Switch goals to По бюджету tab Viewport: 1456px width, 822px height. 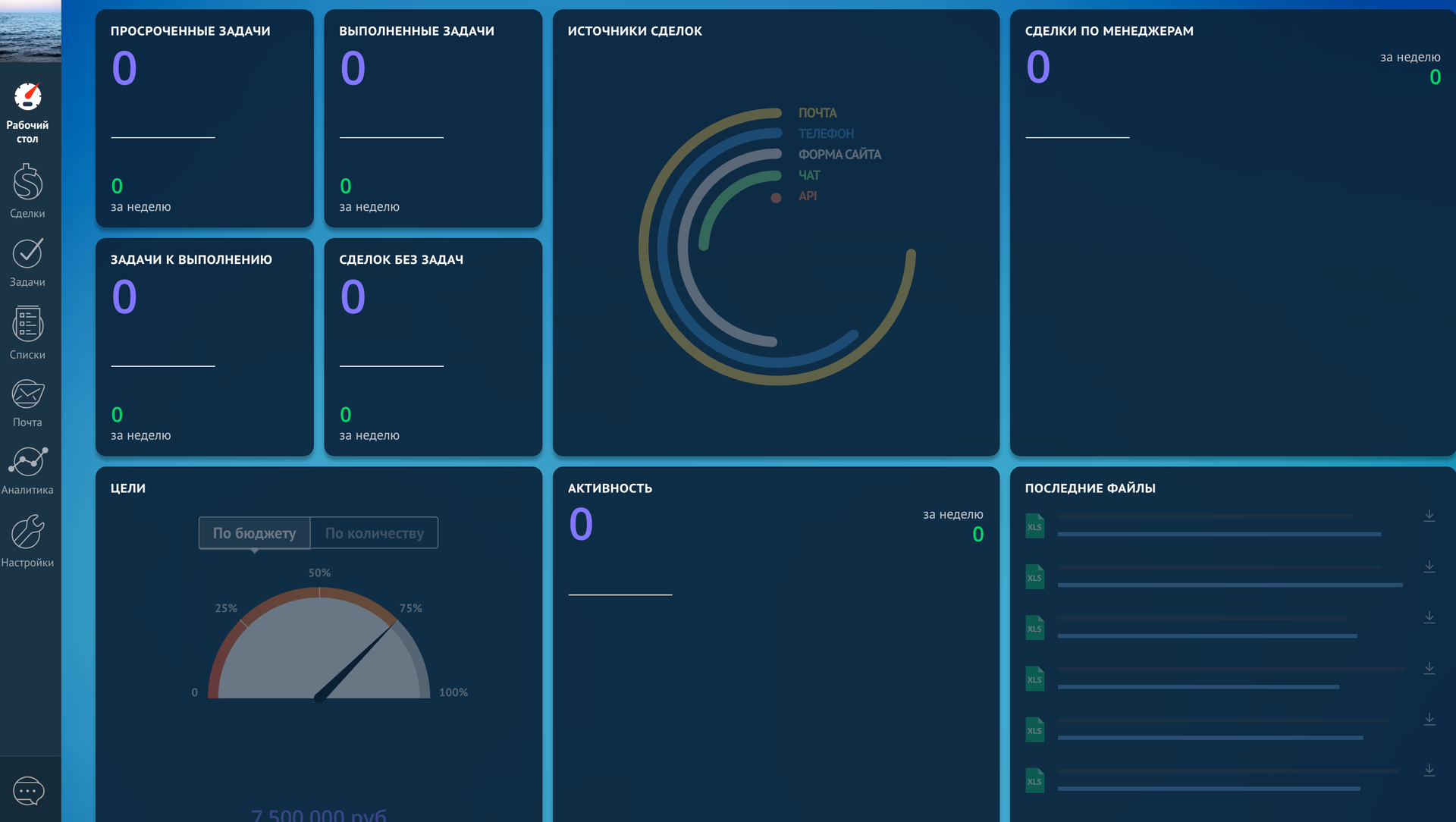pyautogui.click(x=255, y=533)
